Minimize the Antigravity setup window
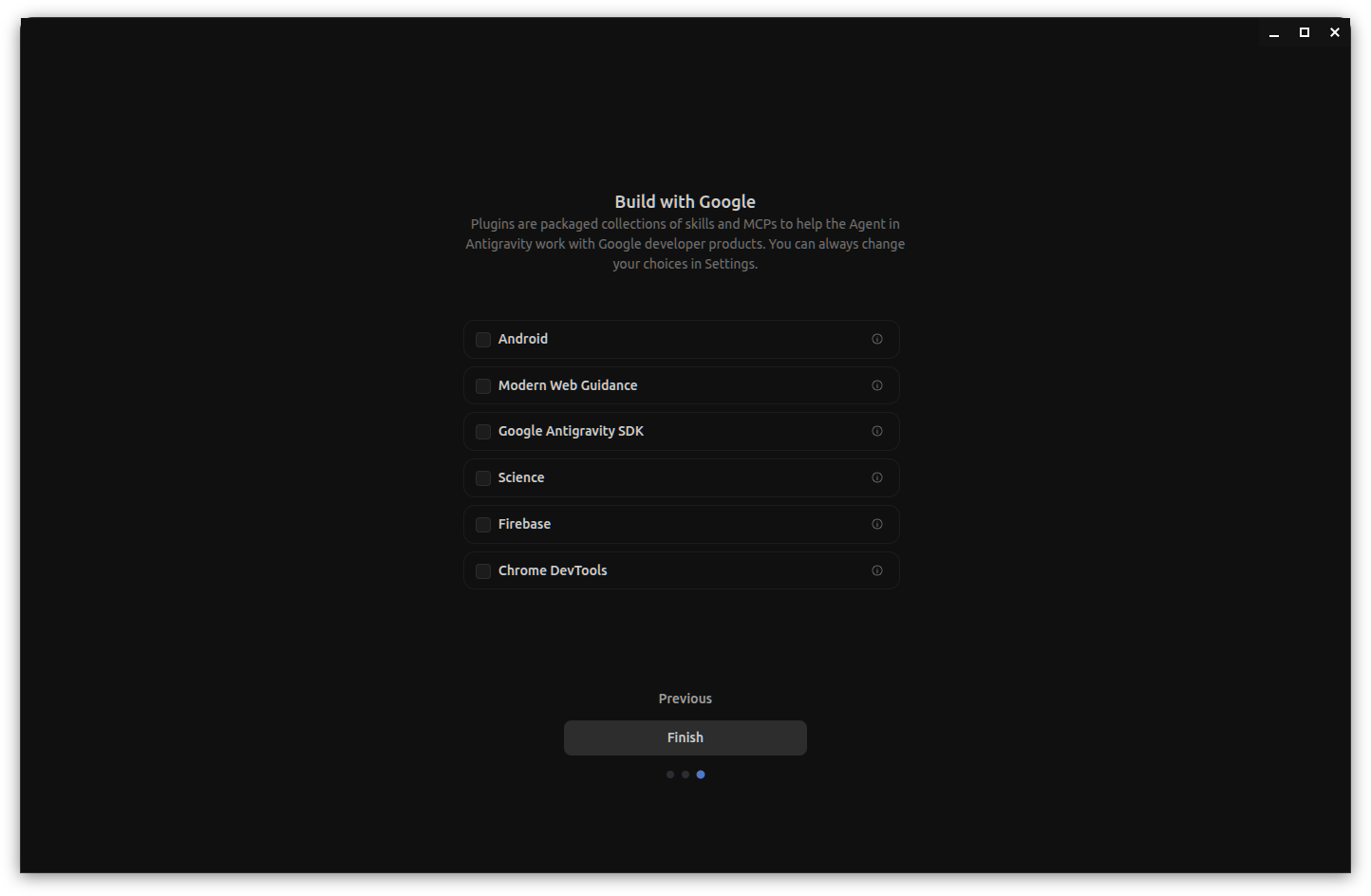This screenshot has width=1371, height=896. [x=1274, y=32]
